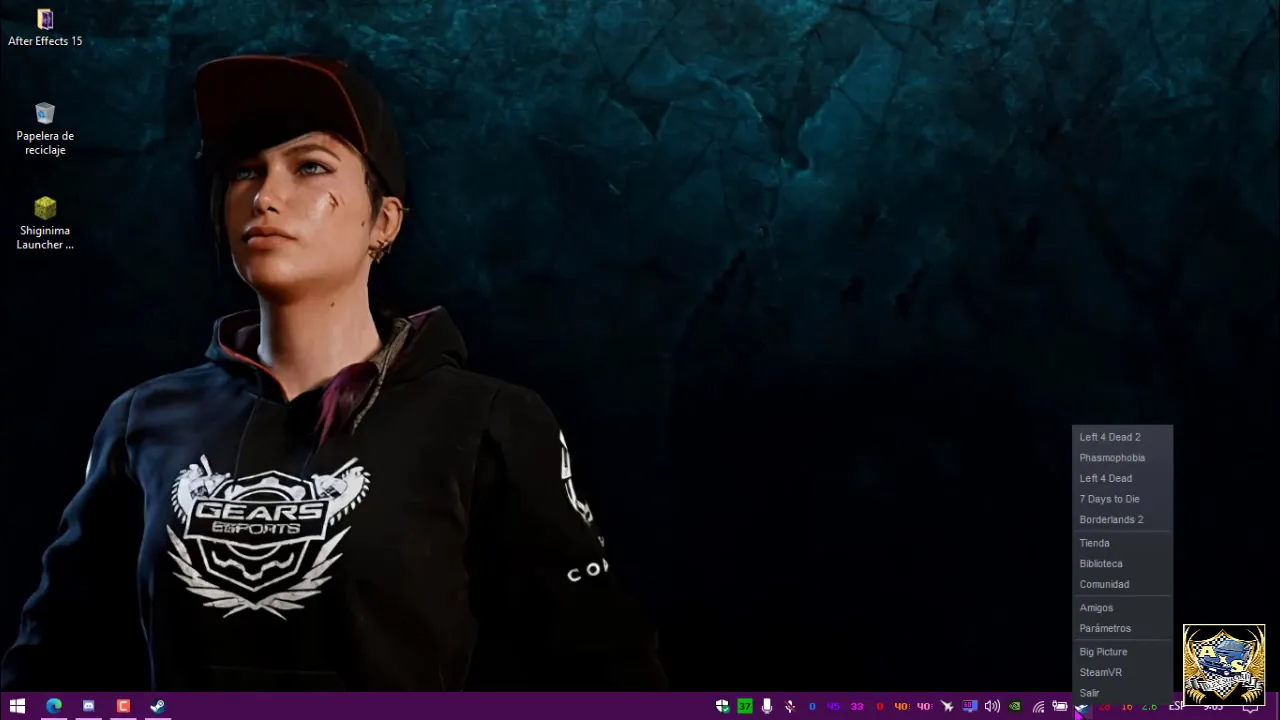
Task: Open Tienda in Steam menu
Action: point(1121,543)
